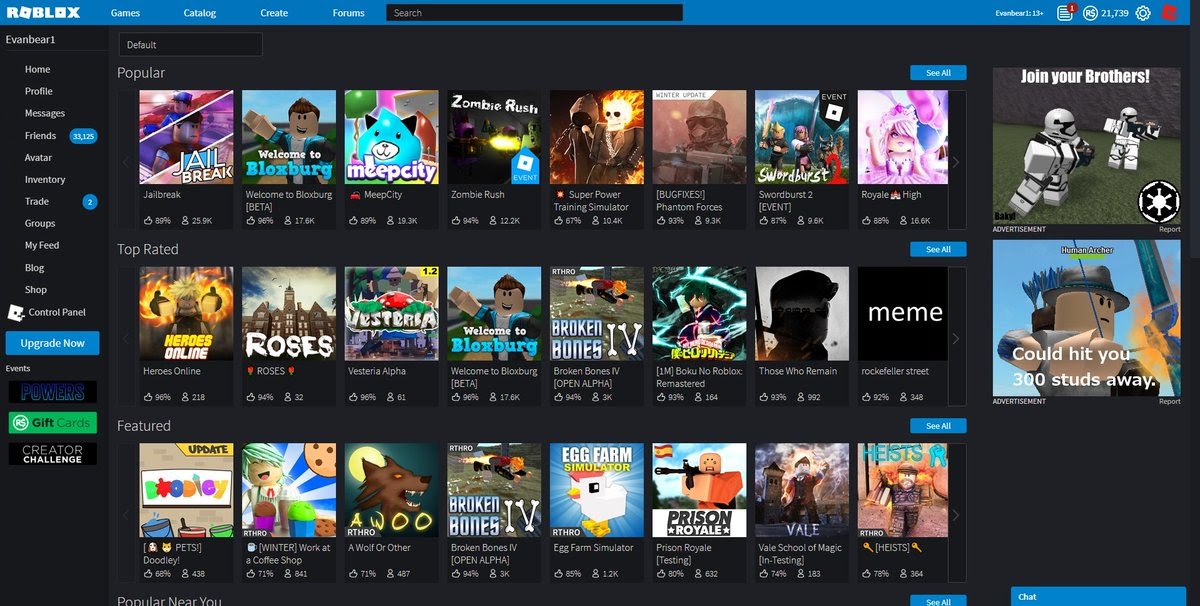Open Shop in the sidebar
Viewport: 1200px width, 606px height.
click(x=36, y=290)
